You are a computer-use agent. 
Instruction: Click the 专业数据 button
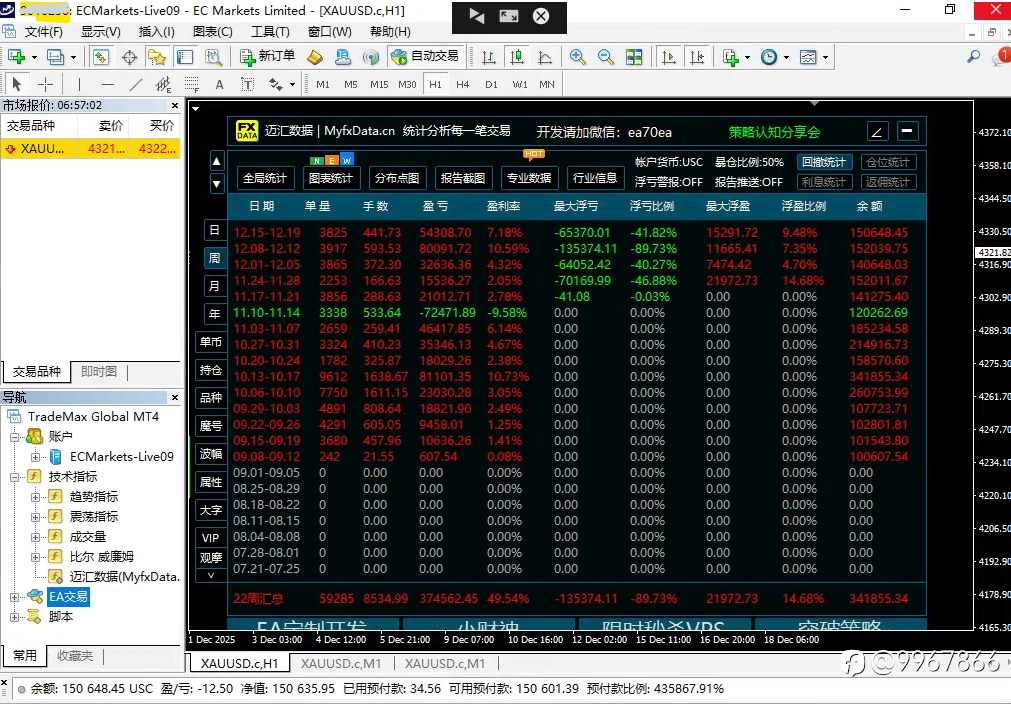(529, 178)
